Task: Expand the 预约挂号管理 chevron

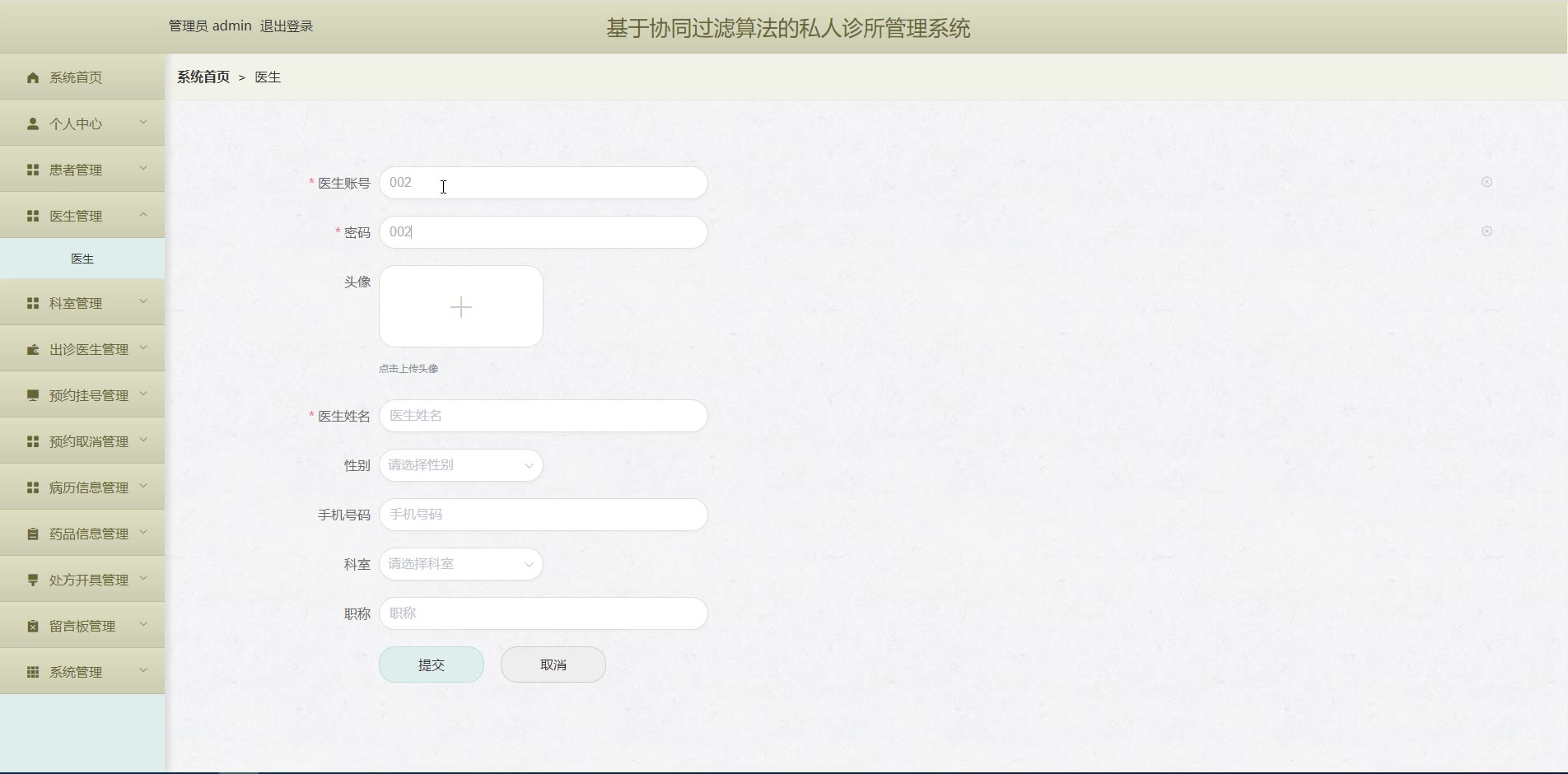Action: click(143, 394)
